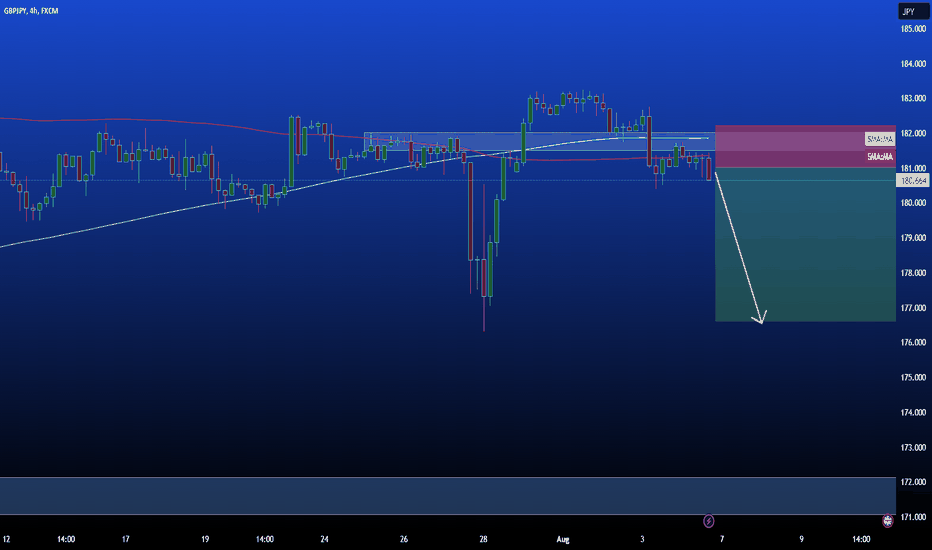Click the 185.000 price axis label
This screenshot has width=932, height=550.
913,29
